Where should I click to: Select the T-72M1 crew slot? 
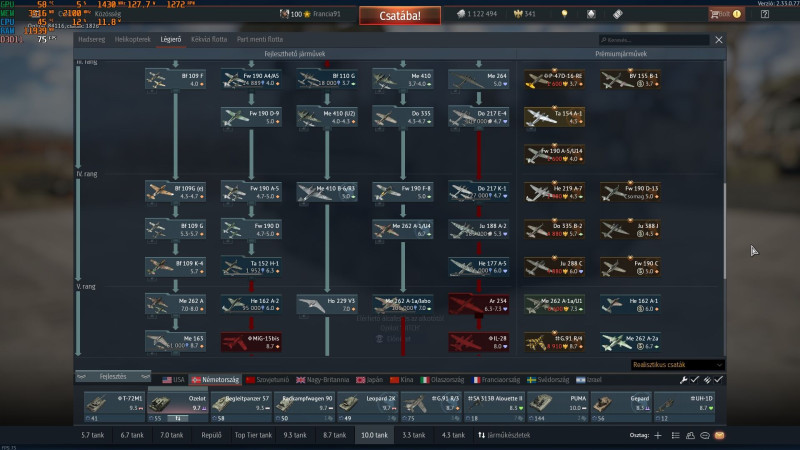tap(114, 407)
